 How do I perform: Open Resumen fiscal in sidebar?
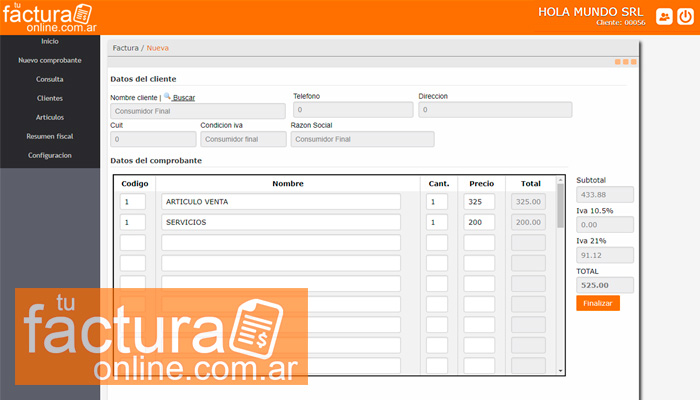50,136
